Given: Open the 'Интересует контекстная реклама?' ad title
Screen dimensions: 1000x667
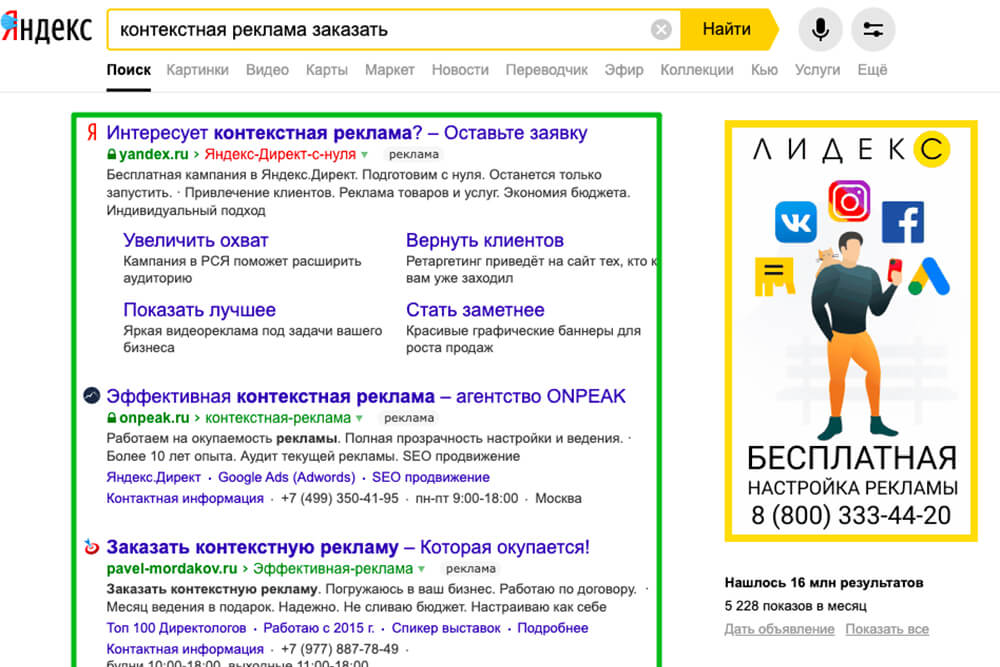Looking at the screenshot, I should pos(347,133).
